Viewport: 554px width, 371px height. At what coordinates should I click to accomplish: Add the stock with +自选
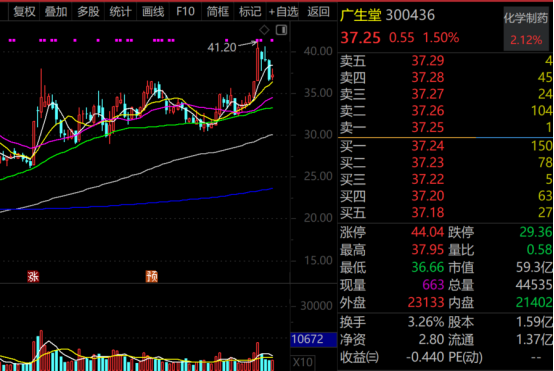283,12
